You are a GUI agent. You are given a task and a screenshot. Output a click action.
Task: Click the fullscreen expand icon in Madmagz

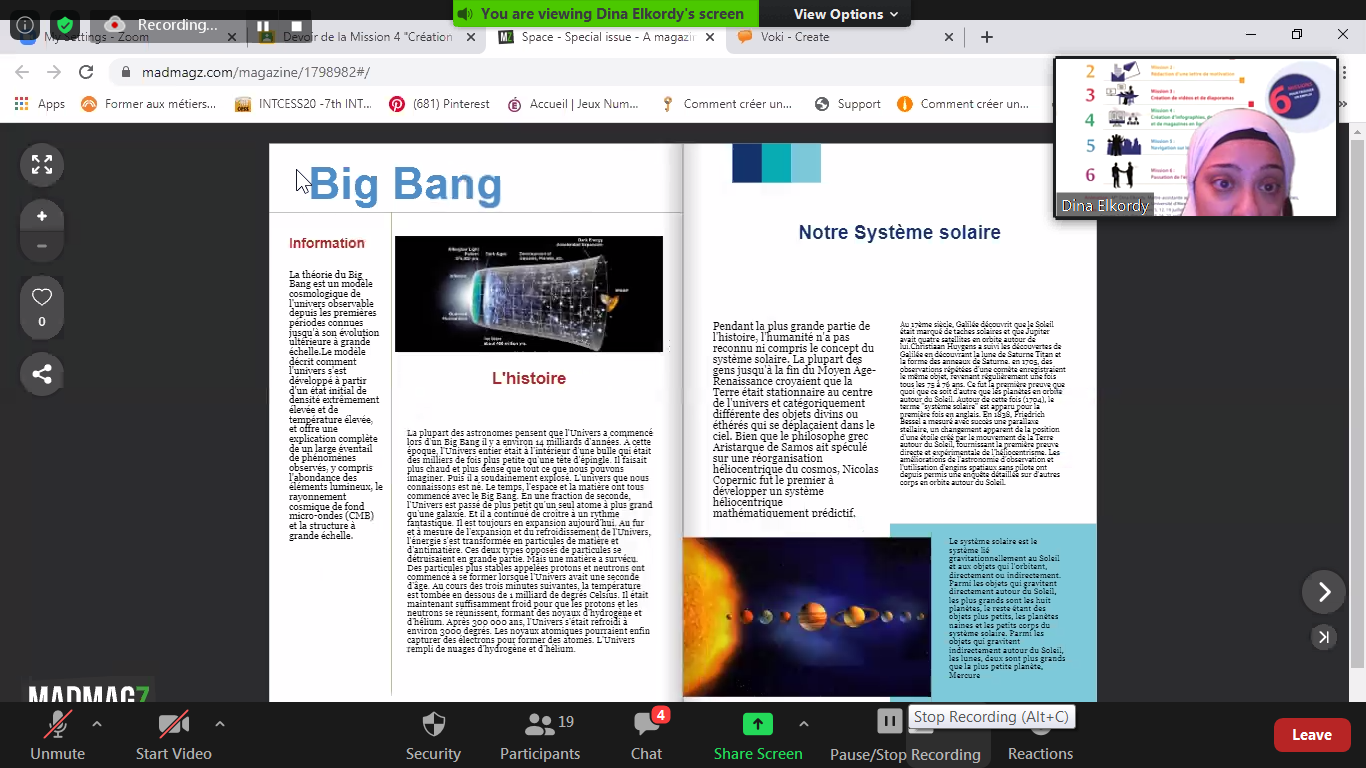click(42, 165)
